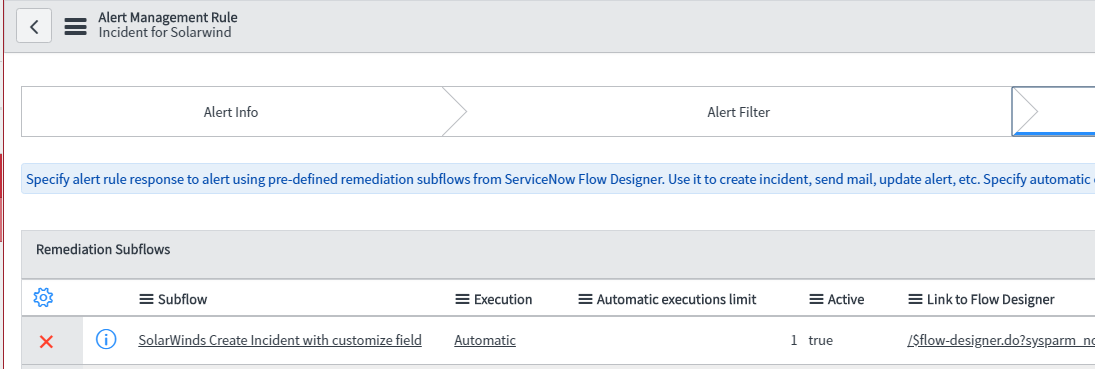Select the Active value true cell

821,340
